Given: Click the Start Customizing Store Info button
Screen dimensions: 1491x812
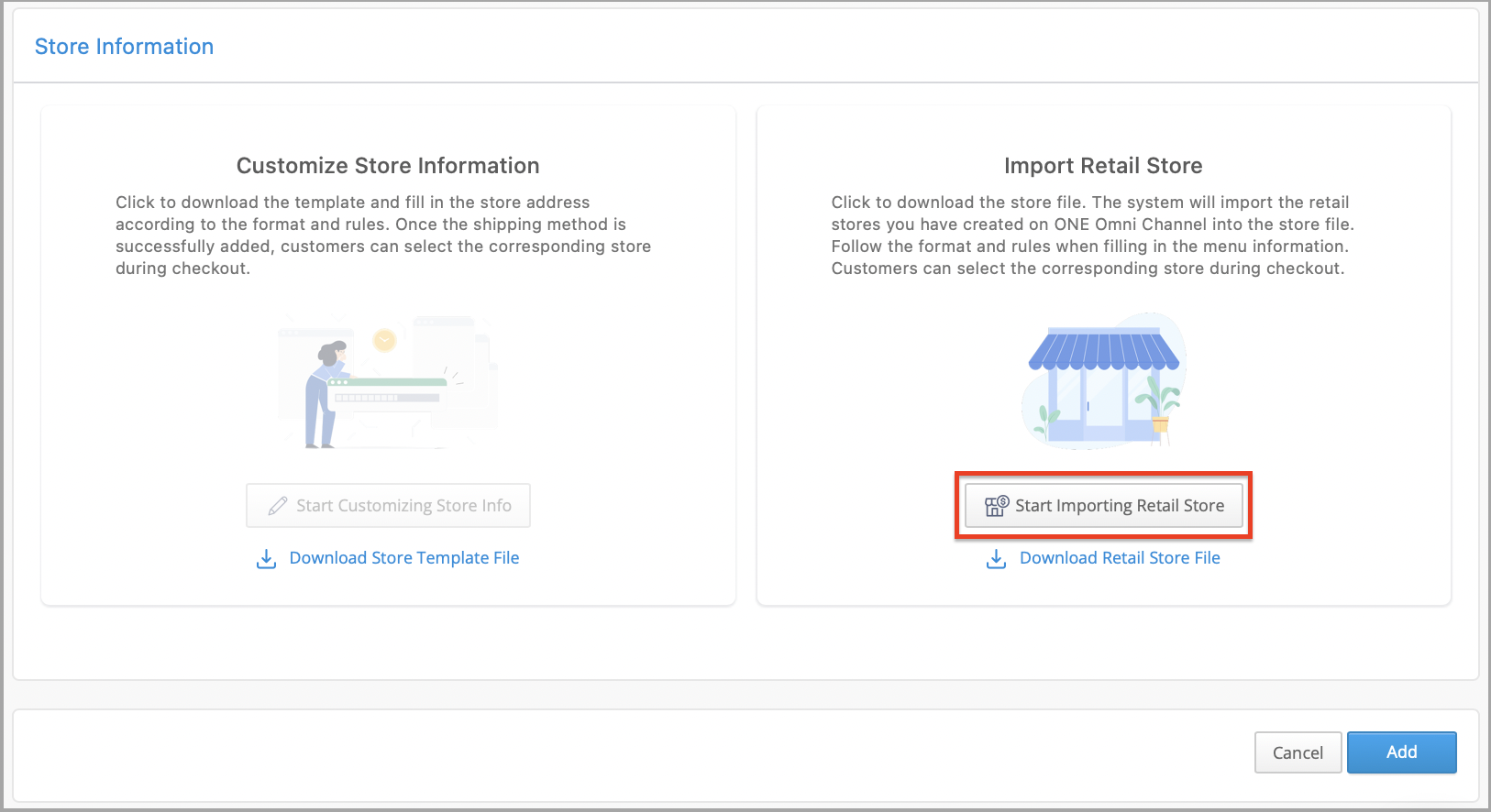Looking at the screenshot, I should [x=388, y=506].
